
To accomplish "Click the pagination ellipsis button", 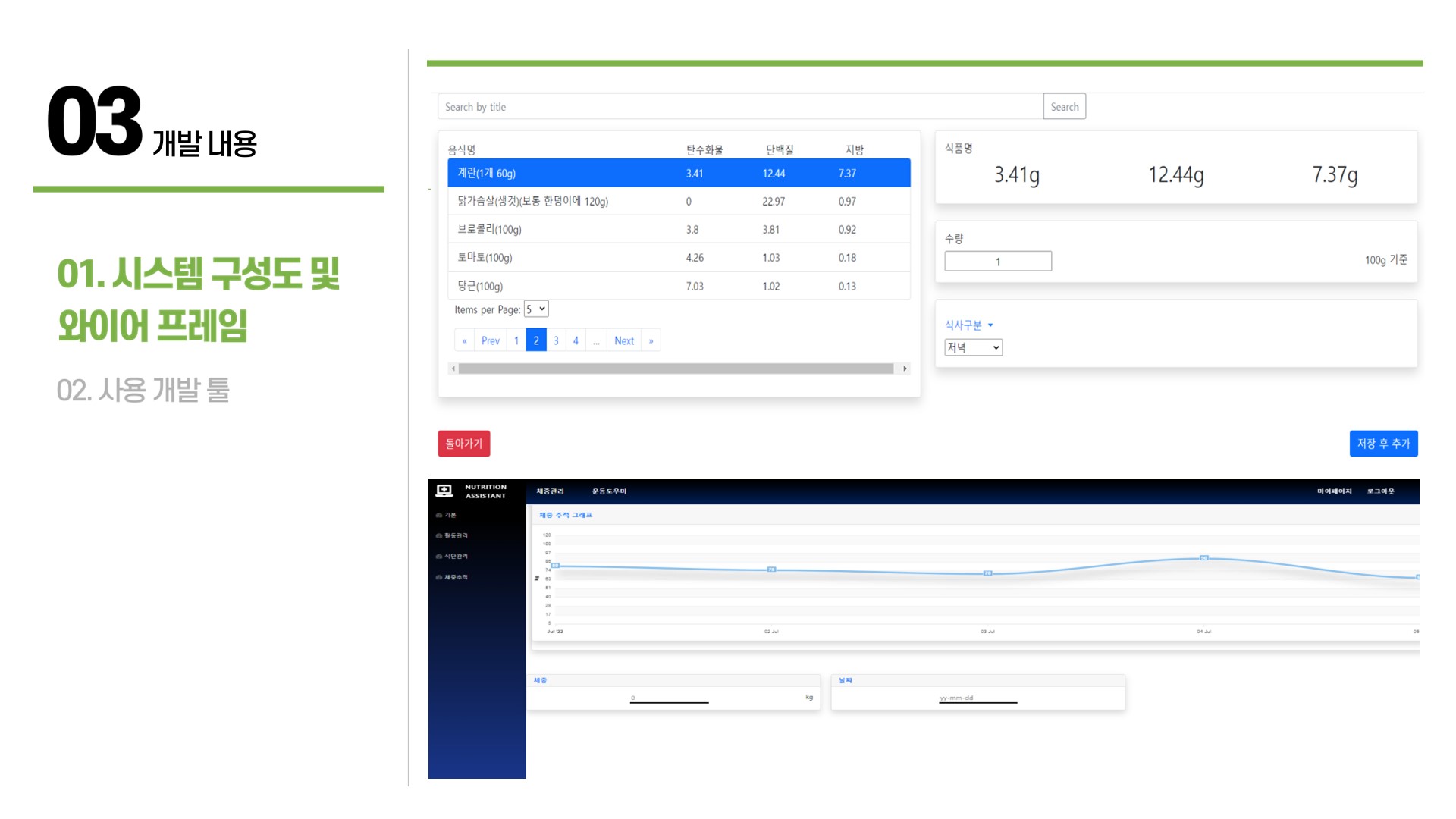I will coord(596,340).
